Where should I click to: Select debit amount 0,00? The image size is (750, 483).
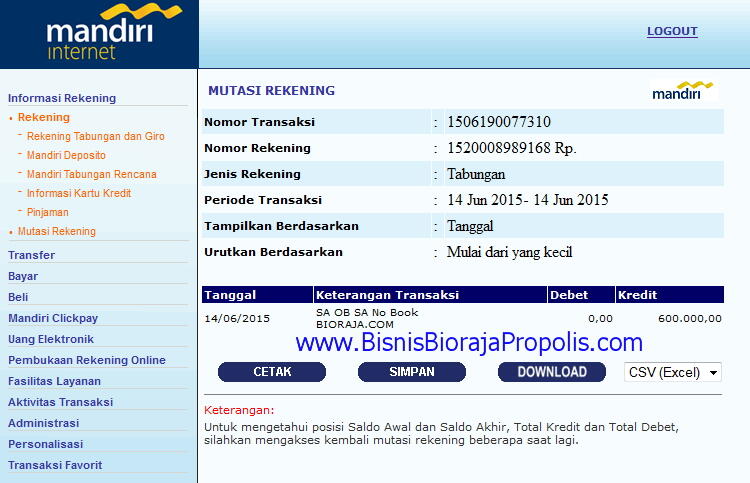click(600, 318)
